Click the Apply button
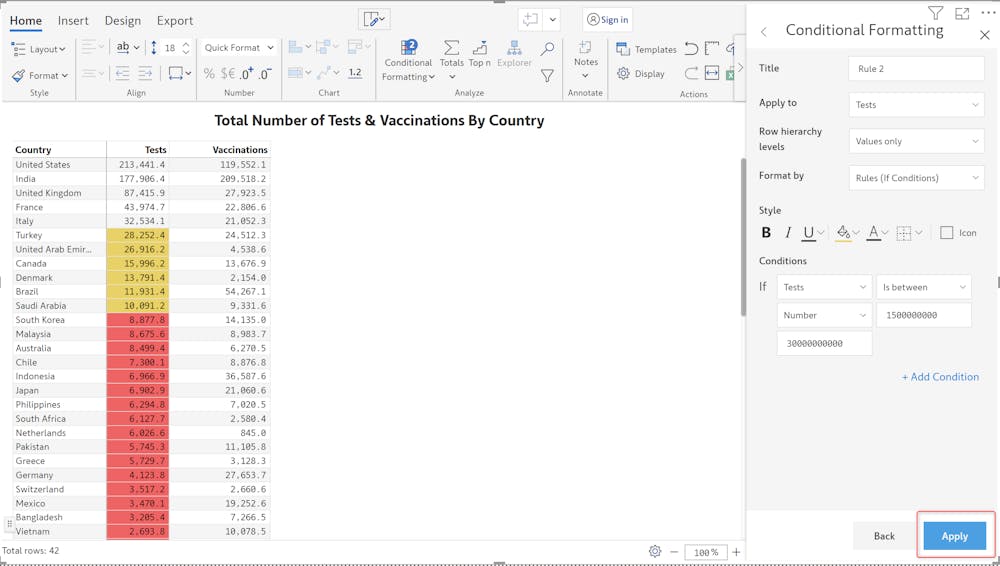1000x566 pixels. tap(954, 536)
